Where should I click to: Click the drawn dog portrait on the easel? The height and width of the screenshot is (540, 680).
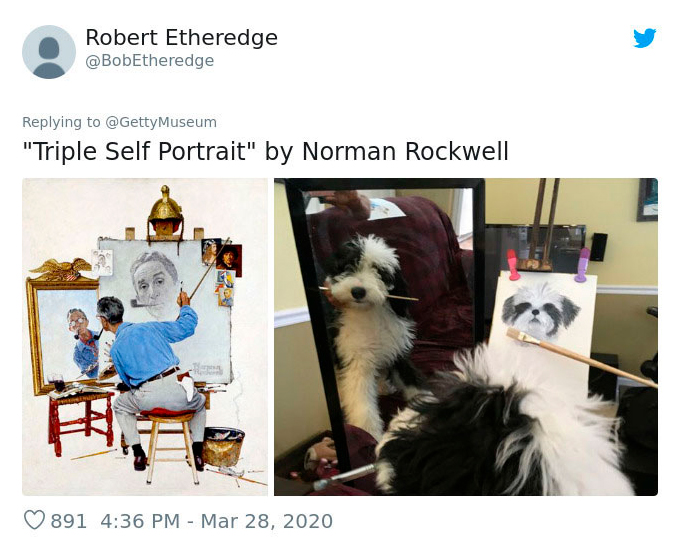[541, 310]
